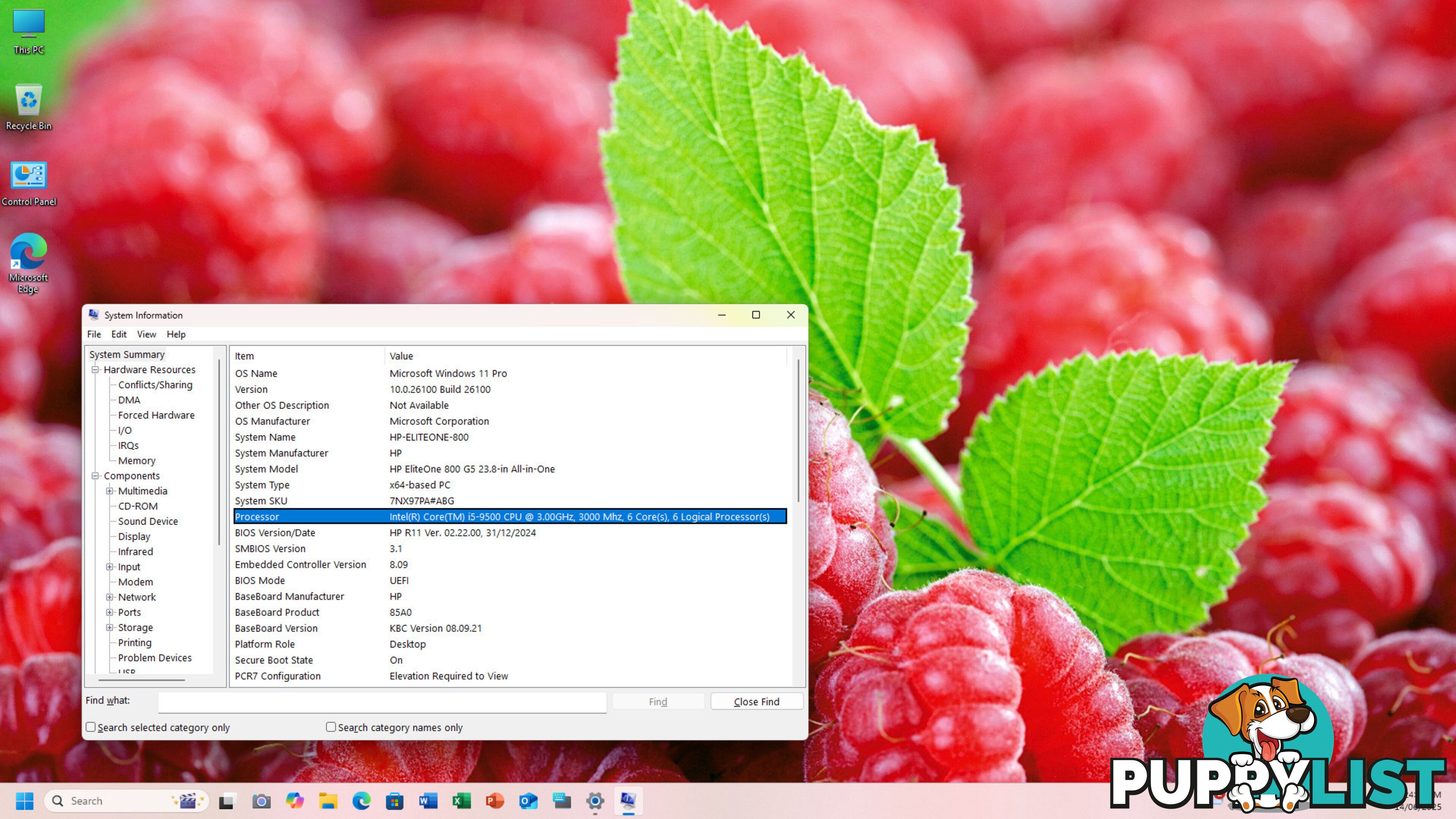
Task: Expand the Network tree node
Action: (x=110, y=598)
